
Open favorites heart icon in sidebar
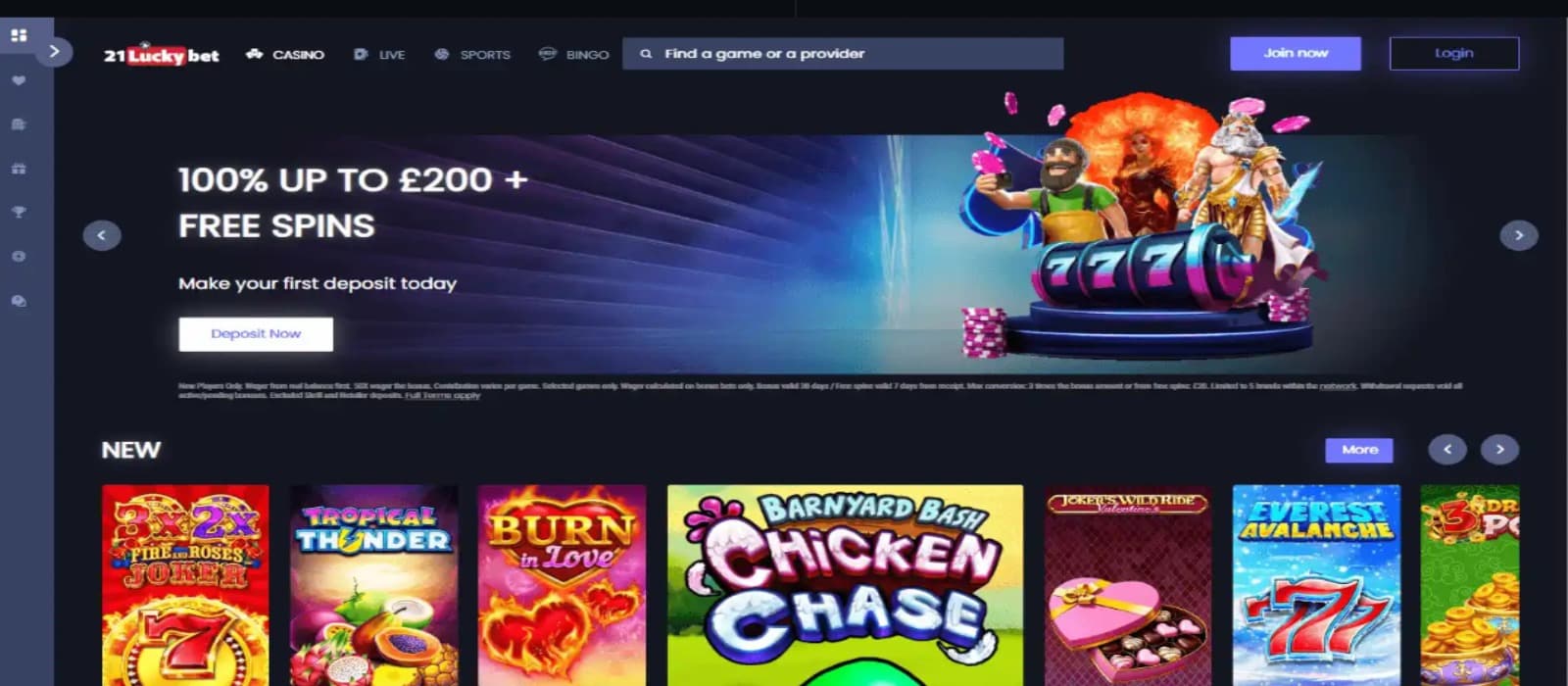[x=19, y=80]
